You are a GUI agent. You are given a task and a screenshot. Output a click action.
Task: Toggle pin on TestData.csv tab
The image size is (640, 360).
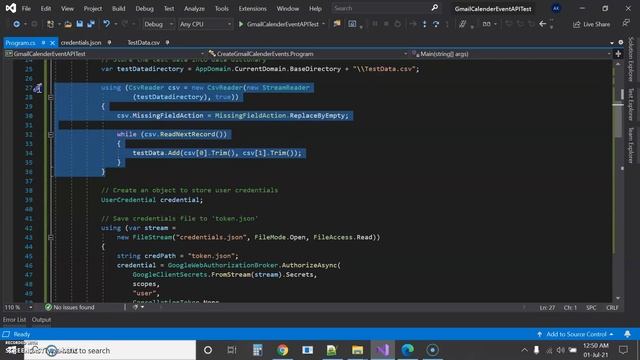click(x=167, y=42)
